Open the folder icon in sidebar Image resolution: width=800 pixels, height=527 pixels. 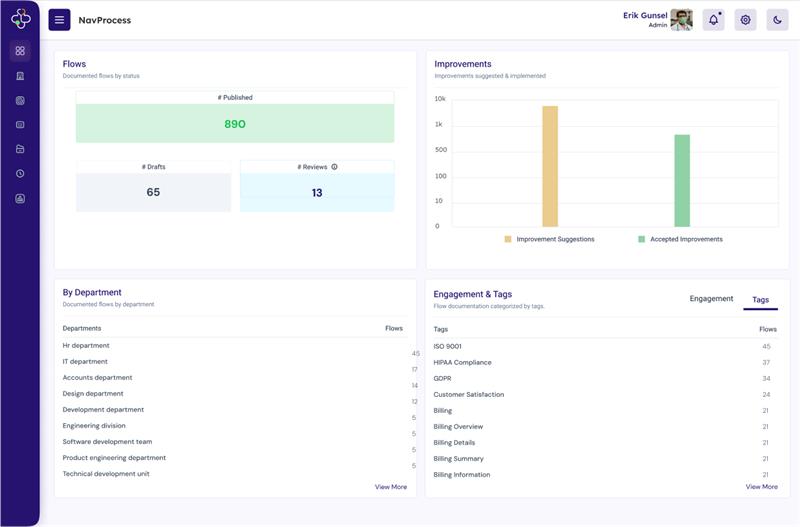pos(20,149)
